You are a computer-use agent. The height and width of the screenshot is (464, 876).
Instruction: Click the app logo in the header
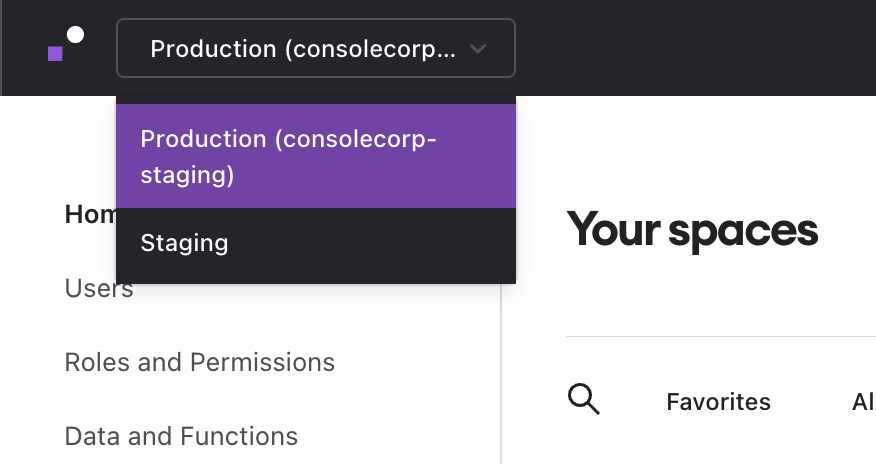[65, 44]
